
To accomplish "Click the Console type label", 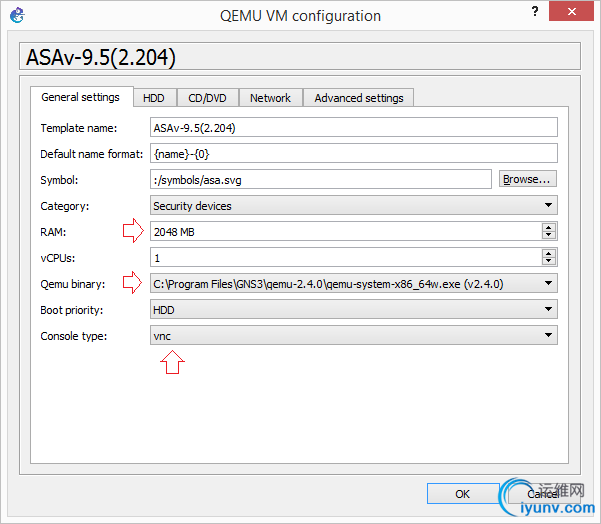I will pyautogui.click(x=74, y=336).
